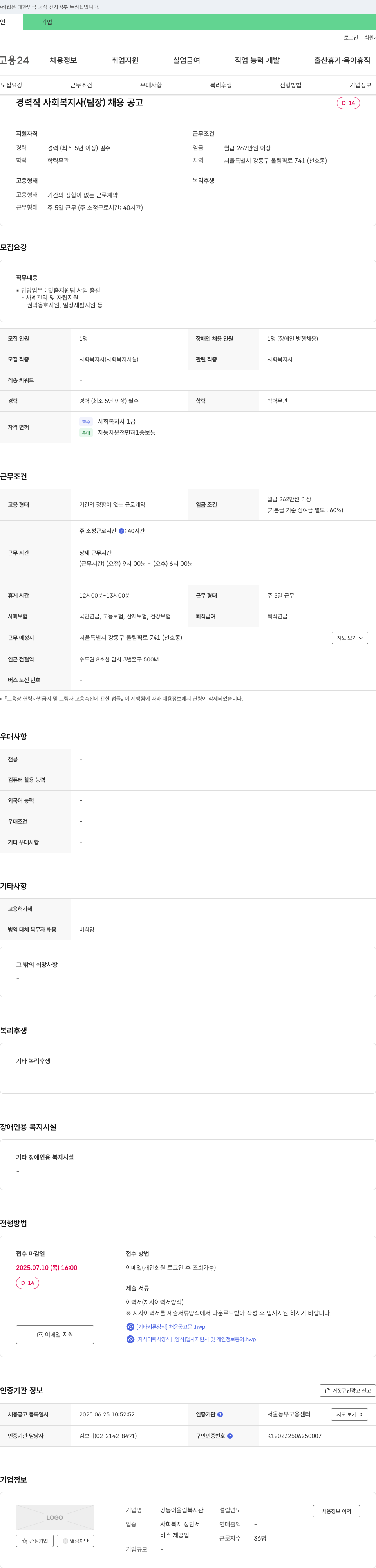Image resolution: width=376 pixels, height=1568 pixels.
Task: Jump to the 근무조건 section tab
Action: coord(81,85)
